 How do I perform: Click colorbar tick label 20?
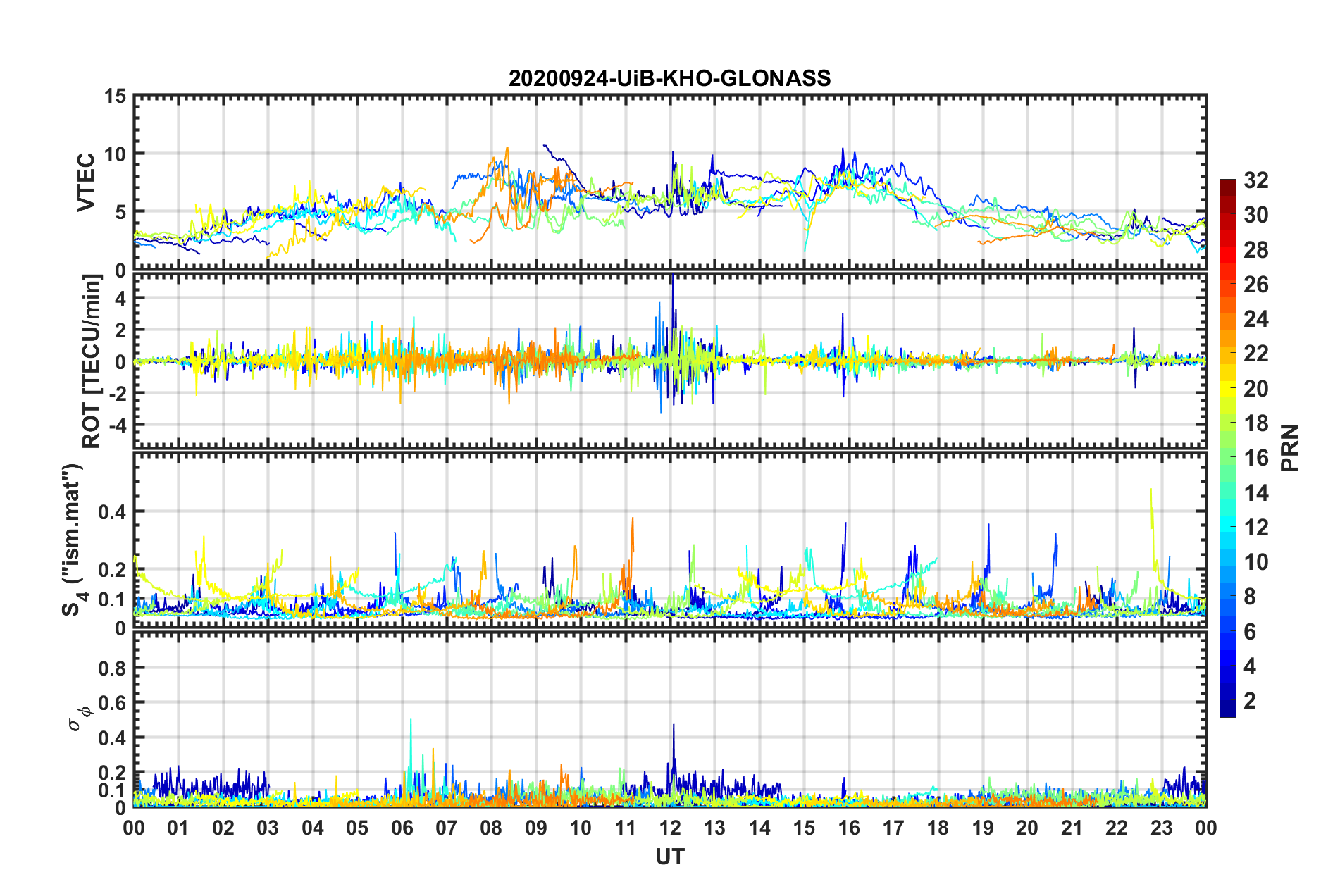pyautogui.click(x=1255, y=389)
